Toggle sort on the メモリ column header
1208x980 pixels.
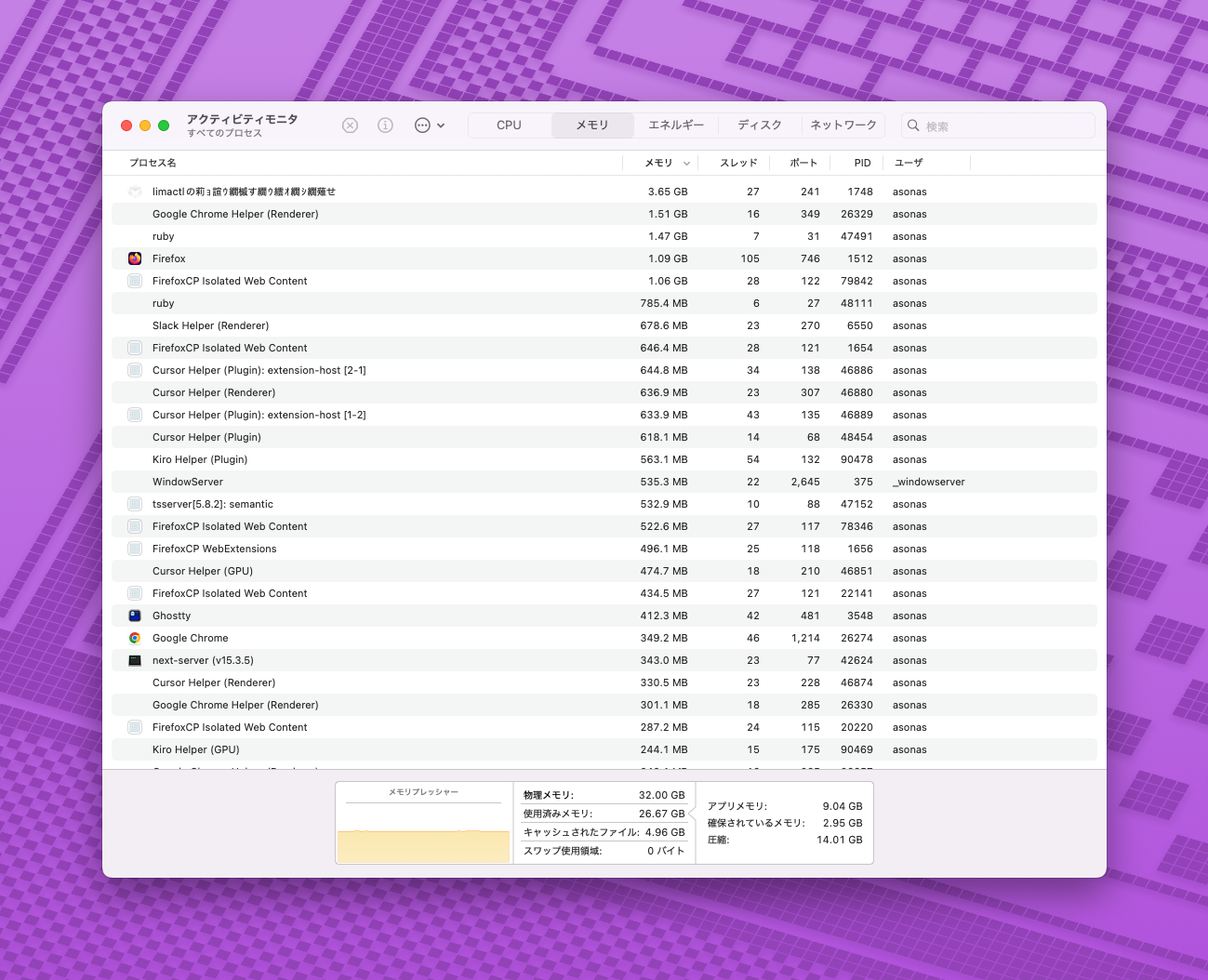pos(659,163)
